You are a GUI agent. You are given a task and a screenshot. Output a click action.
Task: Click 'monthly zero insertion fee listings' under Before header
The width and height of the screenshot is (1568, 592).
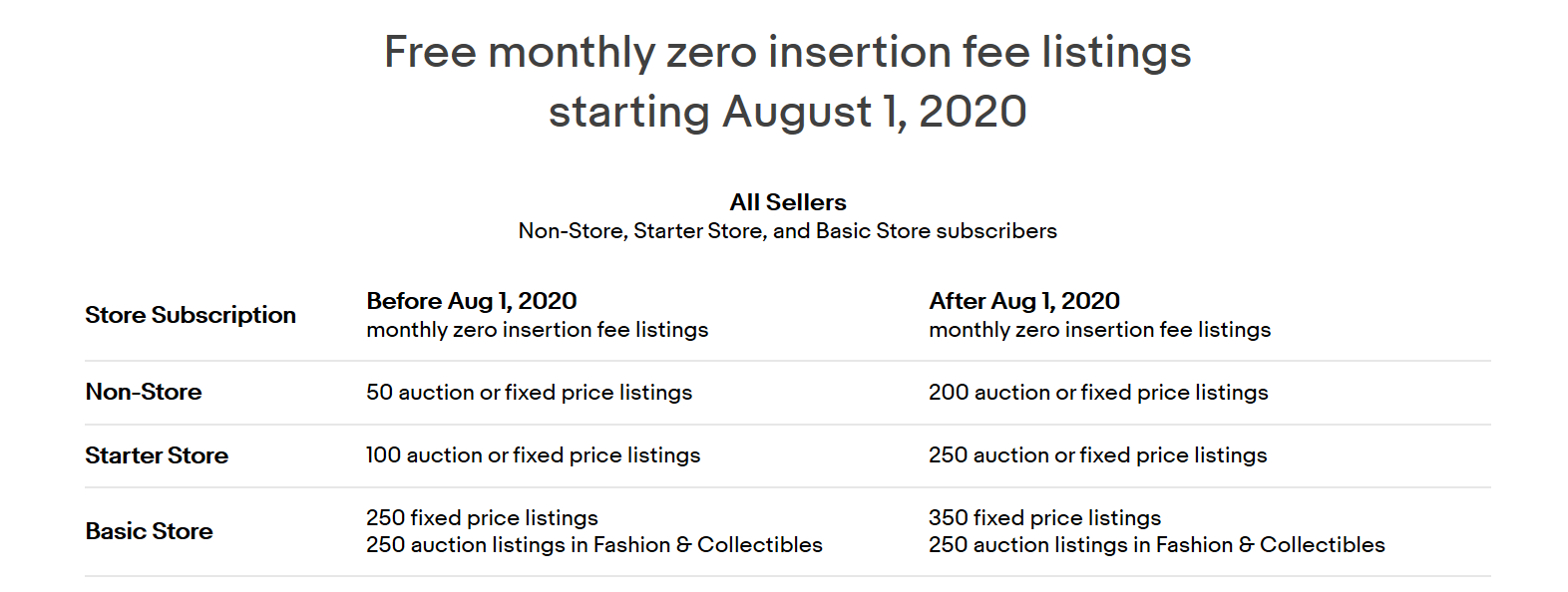tap(537, 330)
